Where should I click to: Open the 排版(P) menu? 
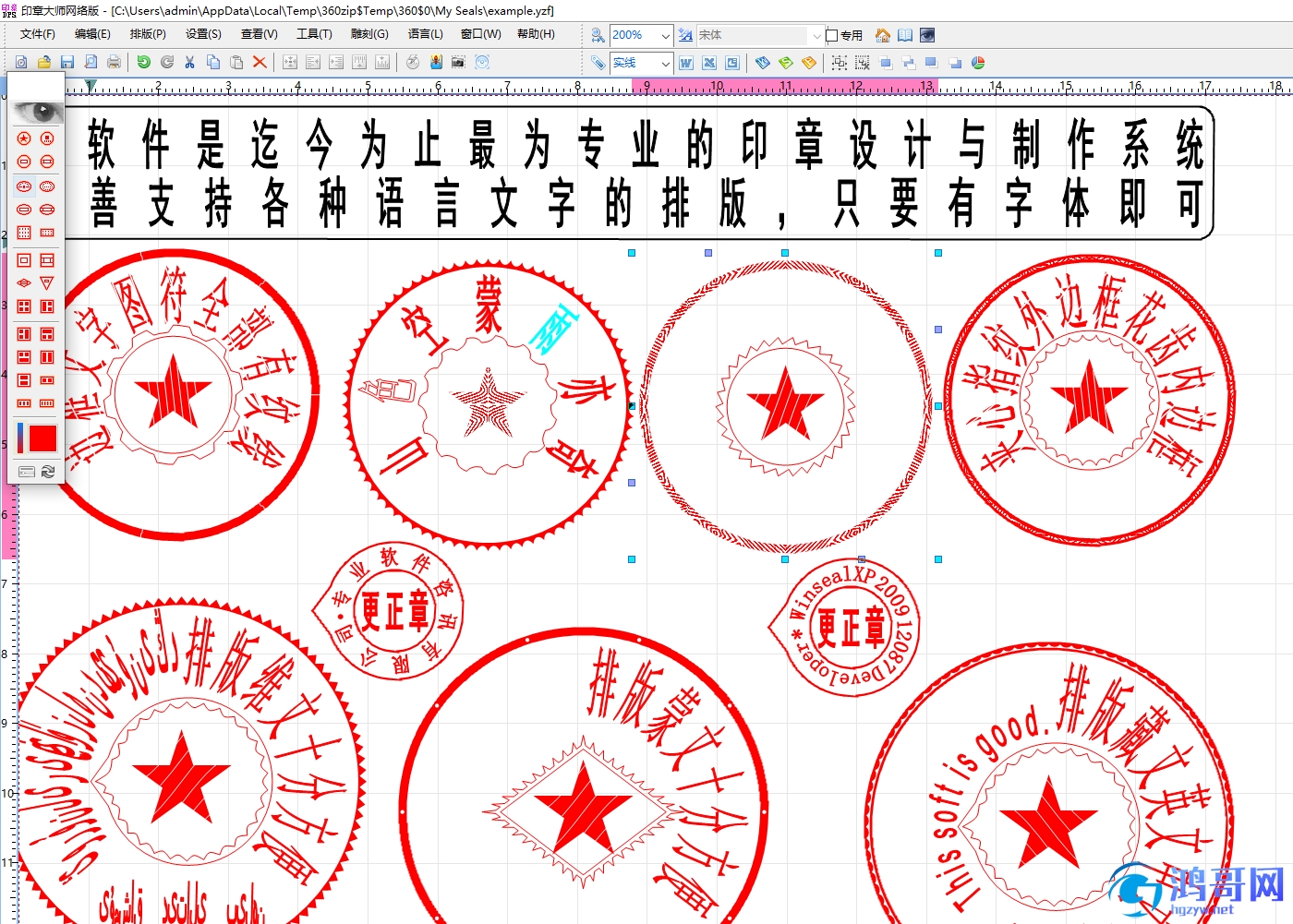(x=148, y=34)
